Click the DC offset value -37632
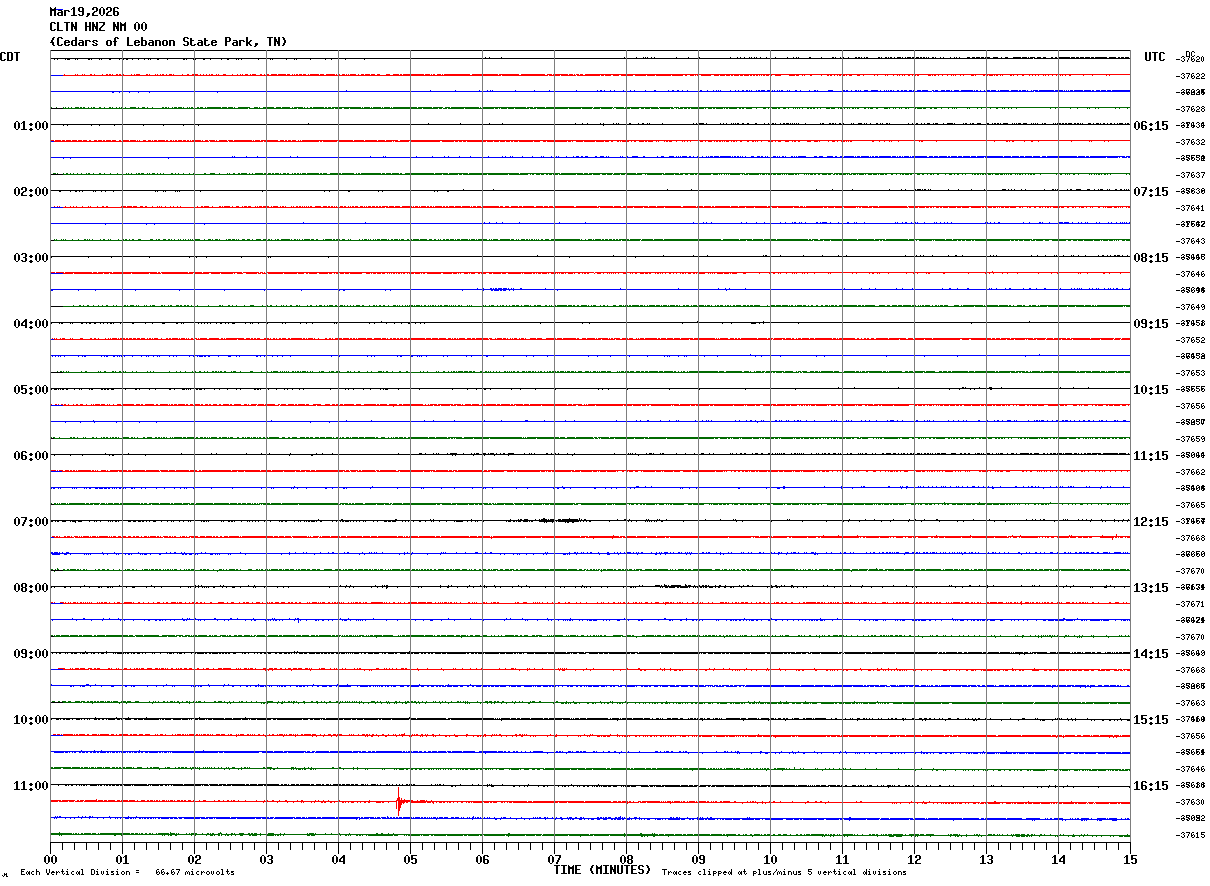The height and width of the screenshot is (886, 1210). 1191,142
